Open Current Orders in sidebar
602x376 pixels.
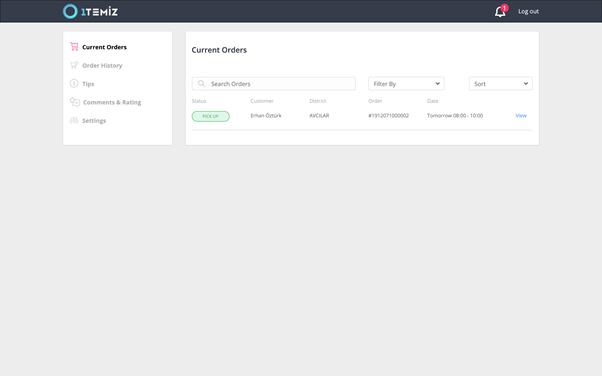point(104,47)
